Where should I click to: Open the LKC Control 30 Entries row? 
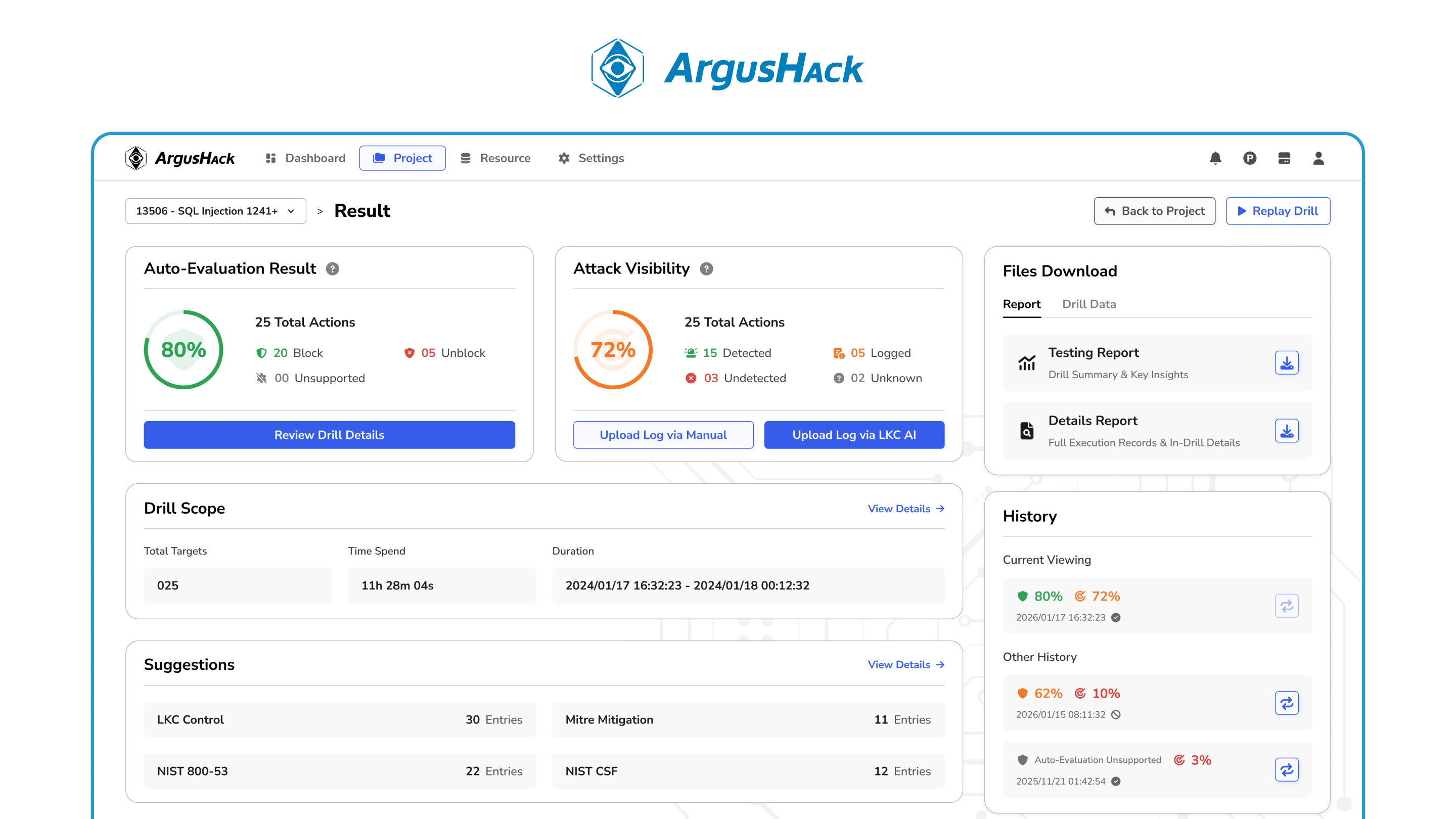pyautogui.click(x=340, y=719)
